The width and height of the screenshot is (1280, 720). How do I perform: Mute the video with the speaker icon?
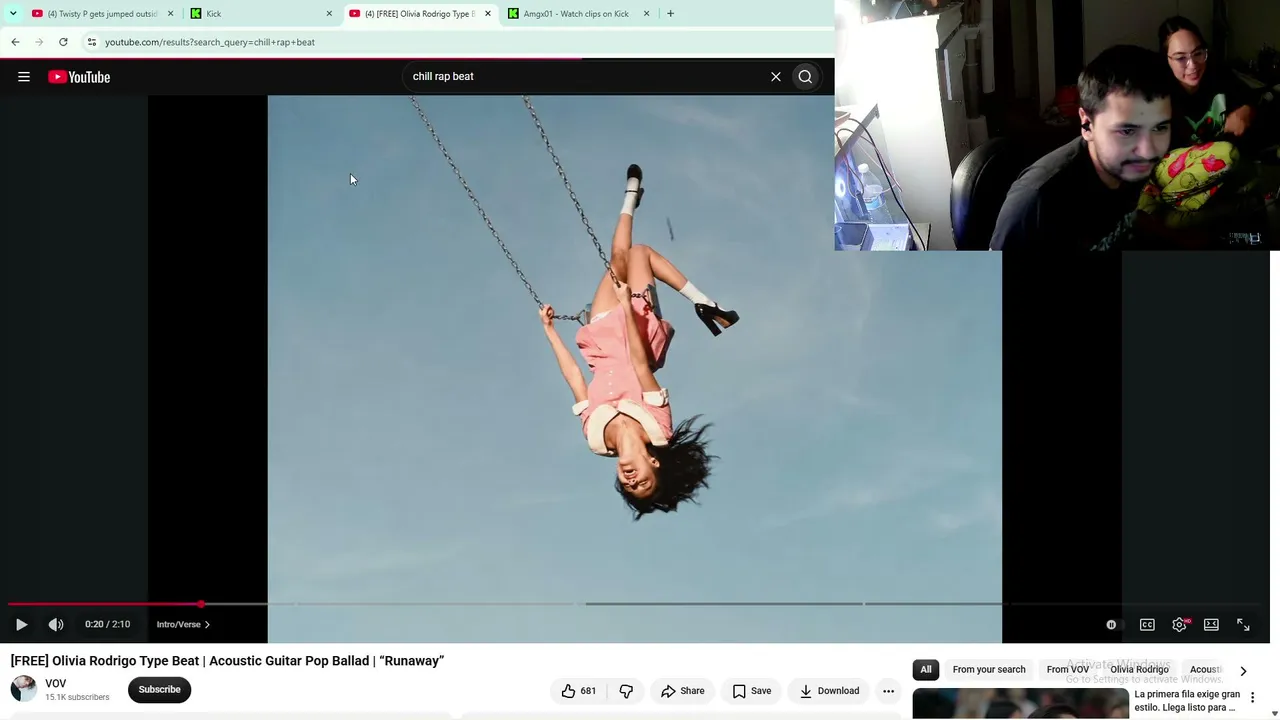pyautogui.click(x=56, y=624)
